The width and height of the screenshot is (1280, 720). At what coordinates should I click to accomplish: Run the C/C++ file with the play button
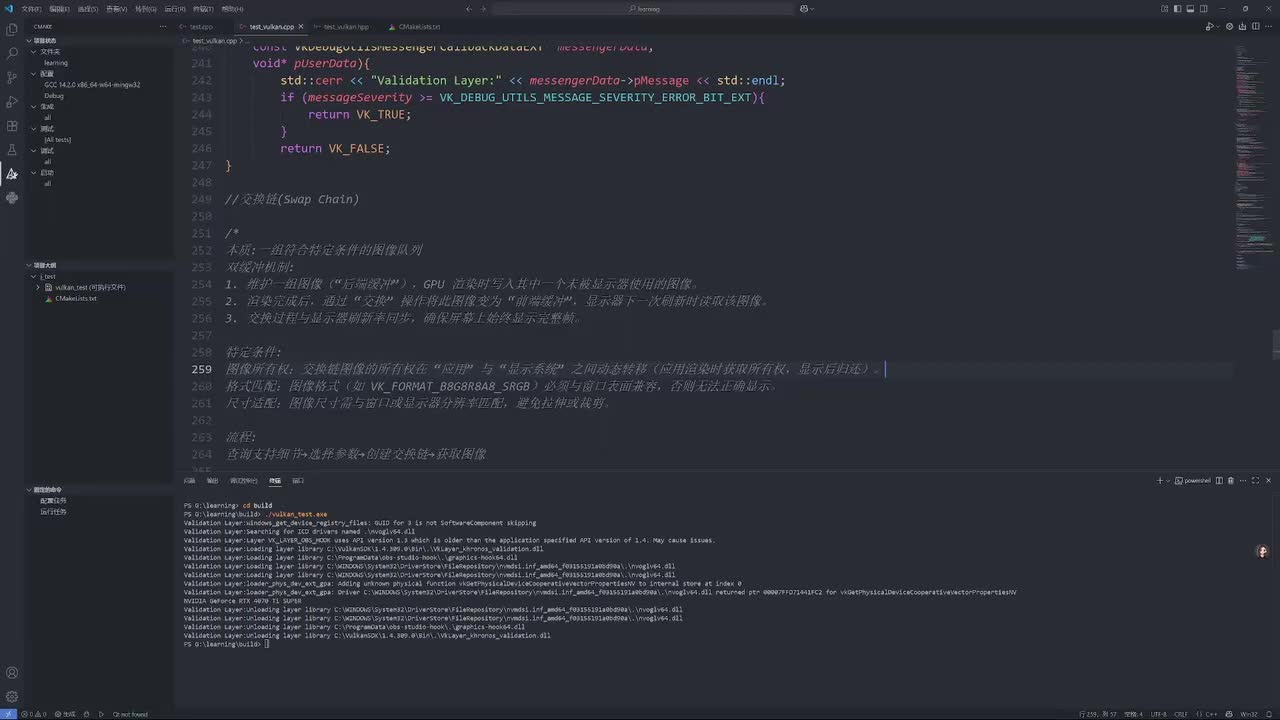pyautogui.click(x=1209, y=27)
